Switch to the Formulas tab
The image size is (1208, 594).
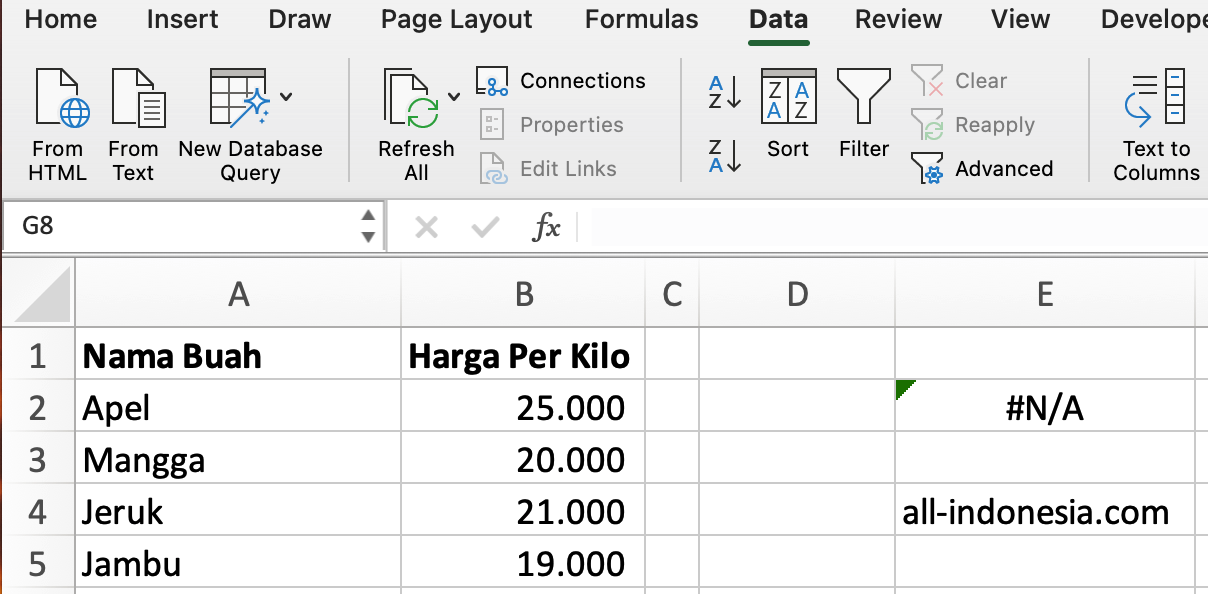tap(642, 19)
